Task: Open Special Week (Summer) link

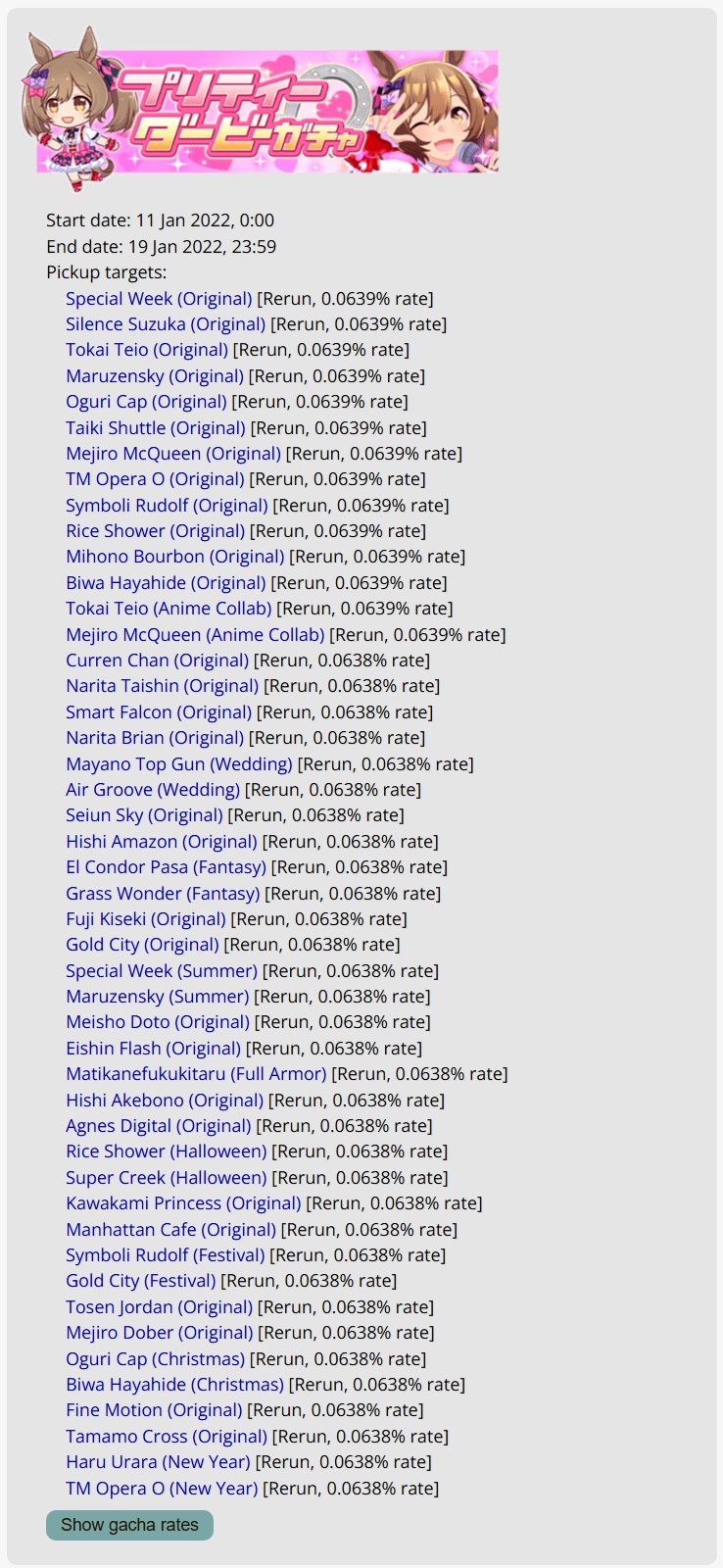Action: pos(162,971)
